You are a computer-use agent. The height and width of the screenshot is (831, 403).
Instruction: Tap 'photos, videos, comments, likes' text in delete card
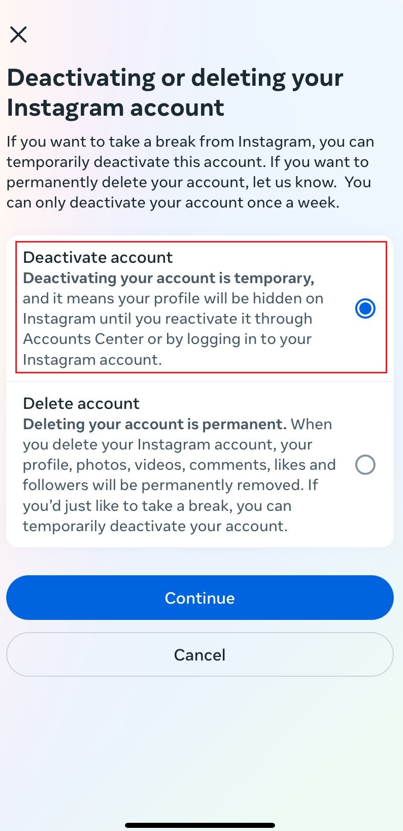coord(206,465)
